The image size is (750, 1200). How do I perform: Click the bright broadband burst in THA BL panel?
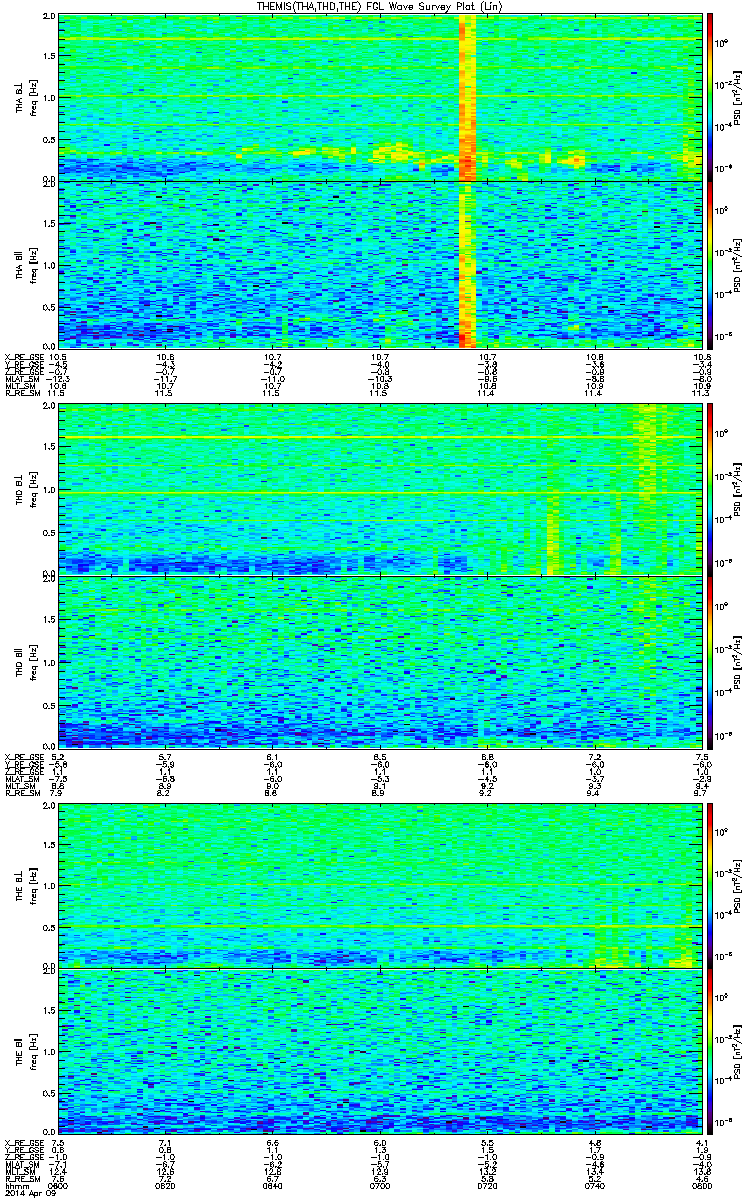point(466,97)
